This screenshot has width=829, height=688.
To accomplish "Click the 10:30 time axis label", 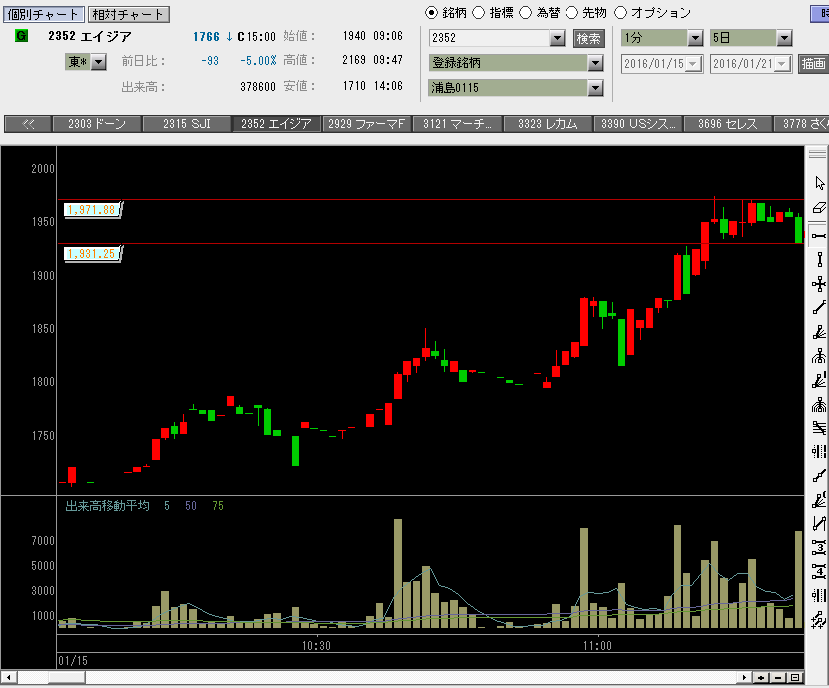I will pyautogui.click(x=316, y=646).
